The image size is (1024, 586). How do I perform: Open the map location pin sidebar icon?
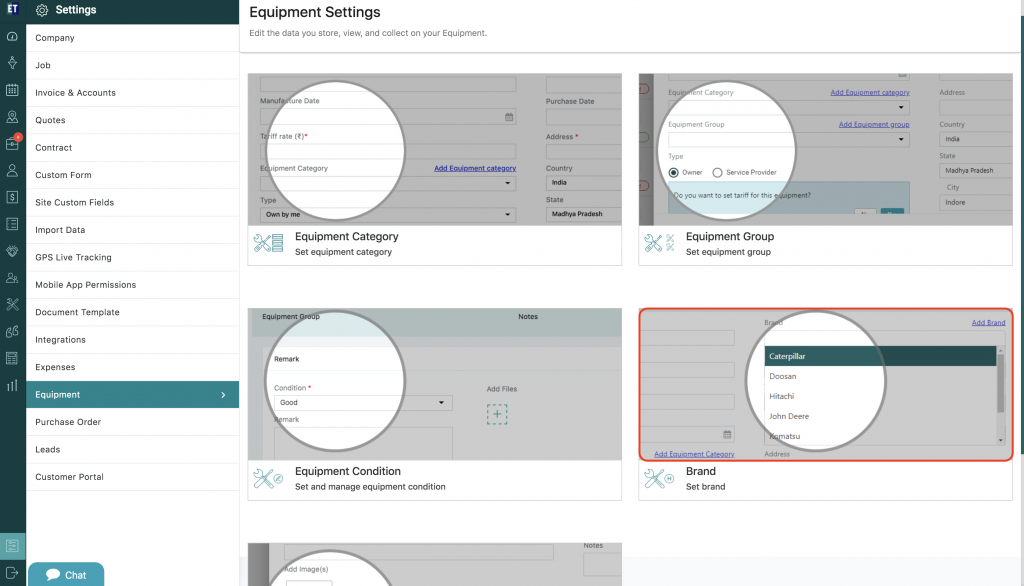(12, 117)
